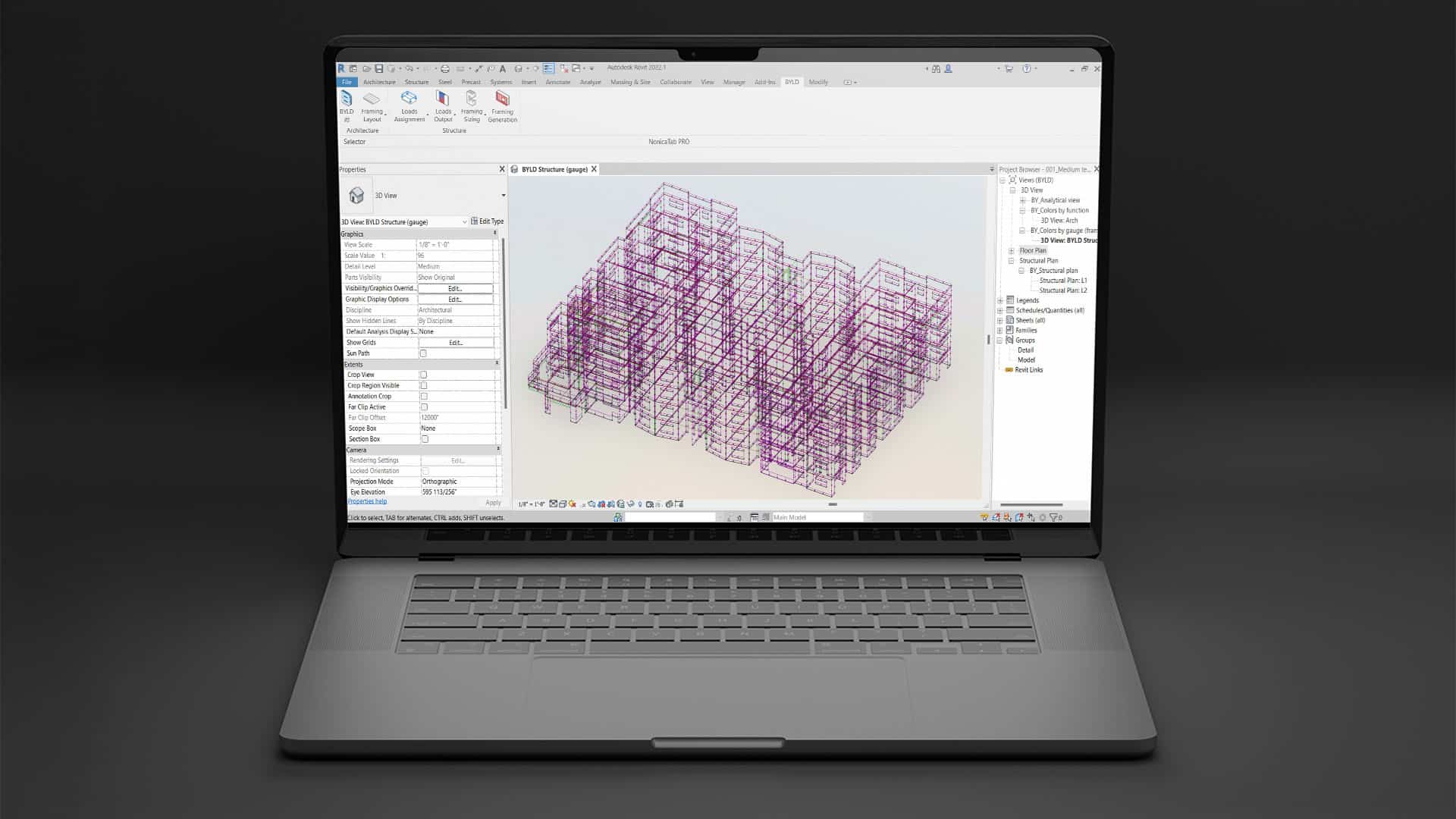
Task: Open the File menu
Action: click(347, 82)
